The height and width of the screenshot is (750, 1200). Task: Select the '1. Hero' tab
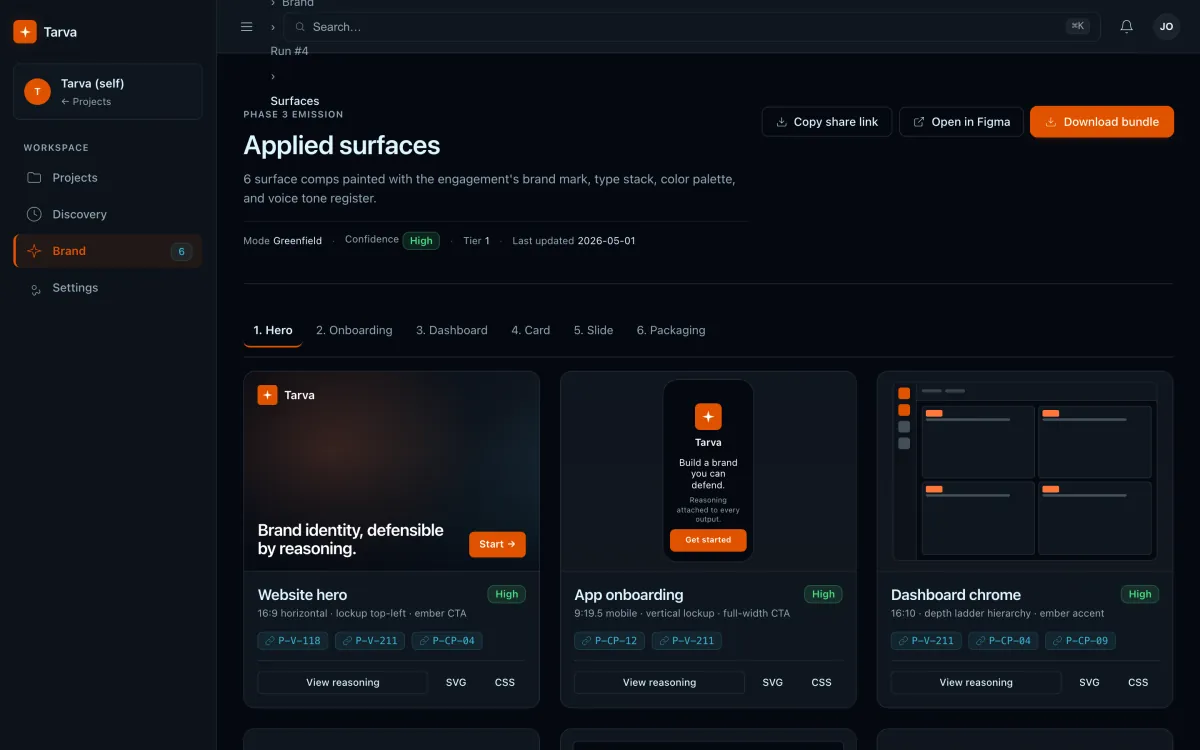273,330
